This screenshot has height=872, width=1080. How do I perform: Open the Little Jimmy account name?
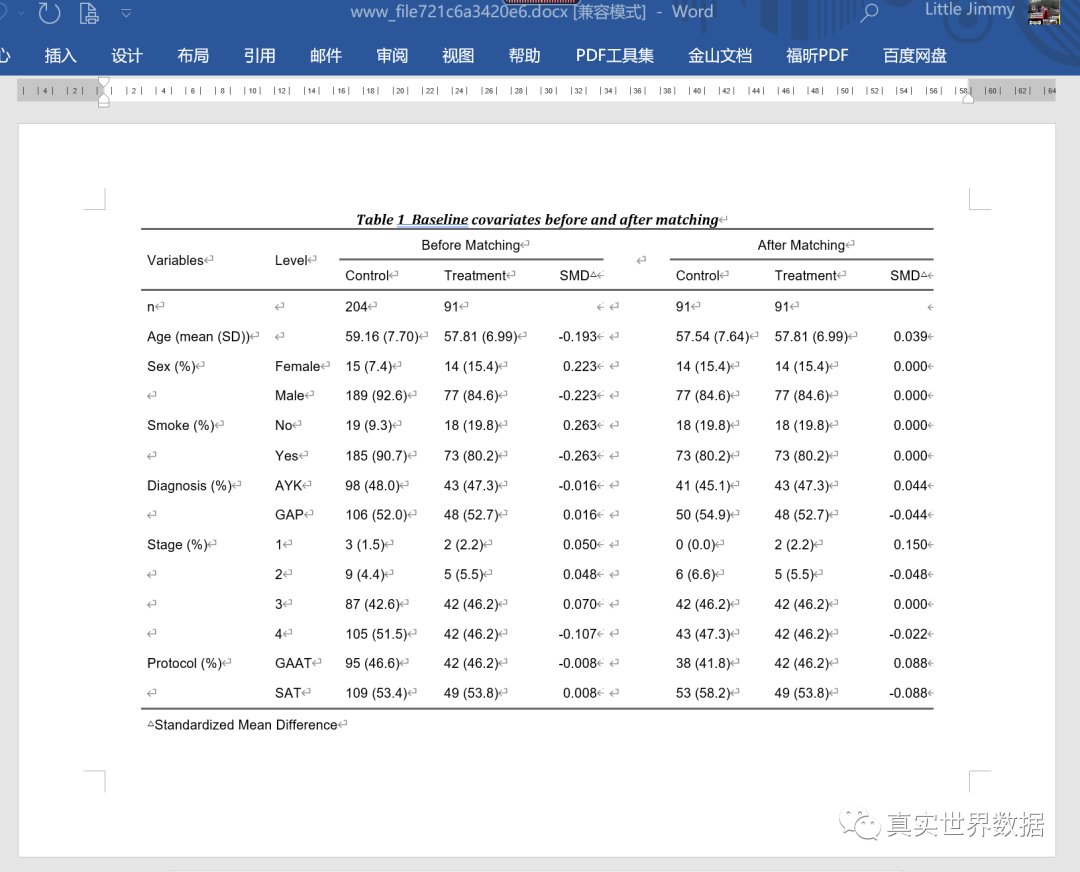point(969,10)
